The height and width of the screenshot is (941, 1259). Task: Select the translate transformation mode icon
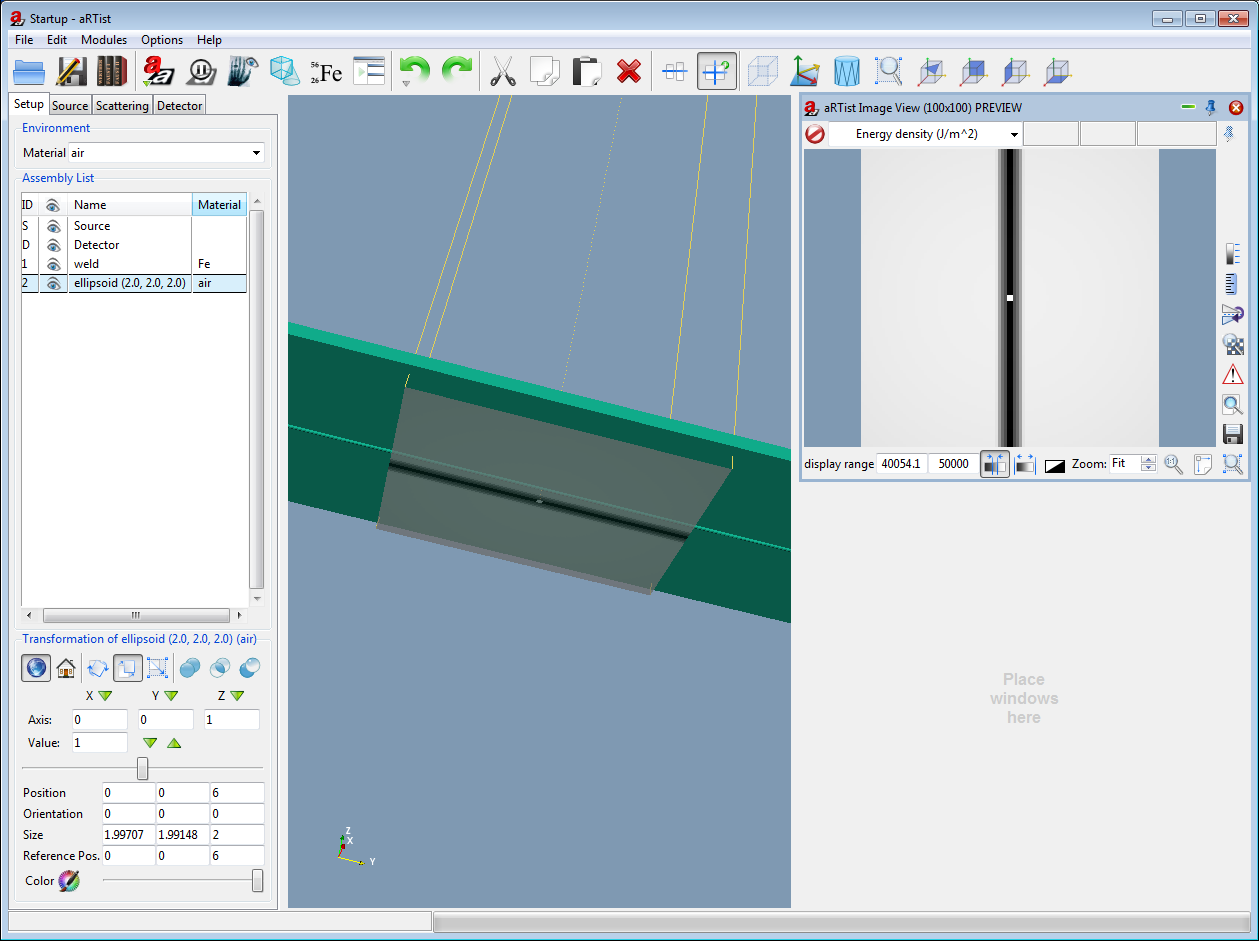click(x=128, y=668)
